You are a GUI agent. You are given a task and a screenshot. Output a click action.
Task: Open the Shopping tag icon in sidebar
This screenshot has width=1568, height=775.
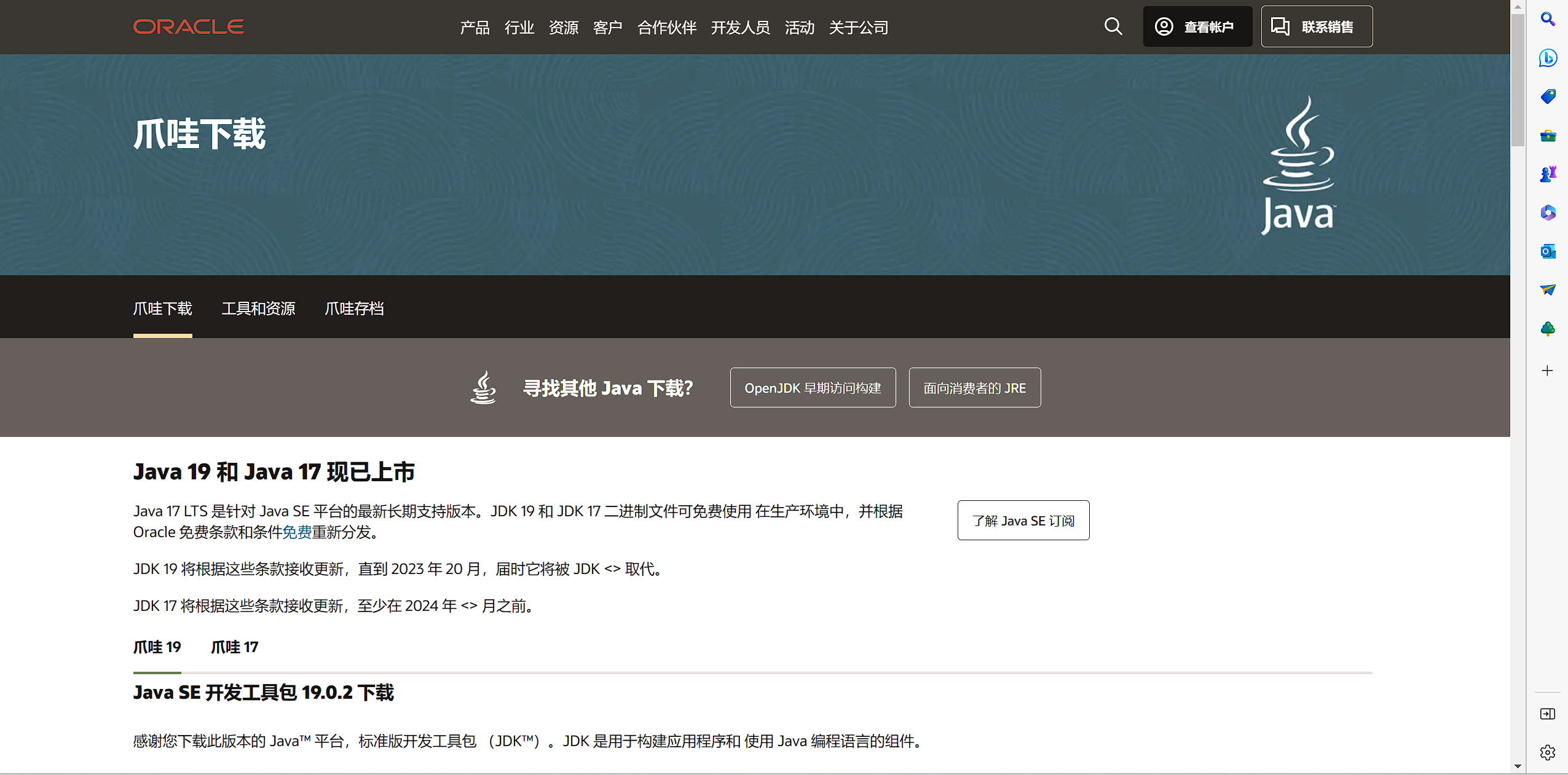[x=1548, y=96]
